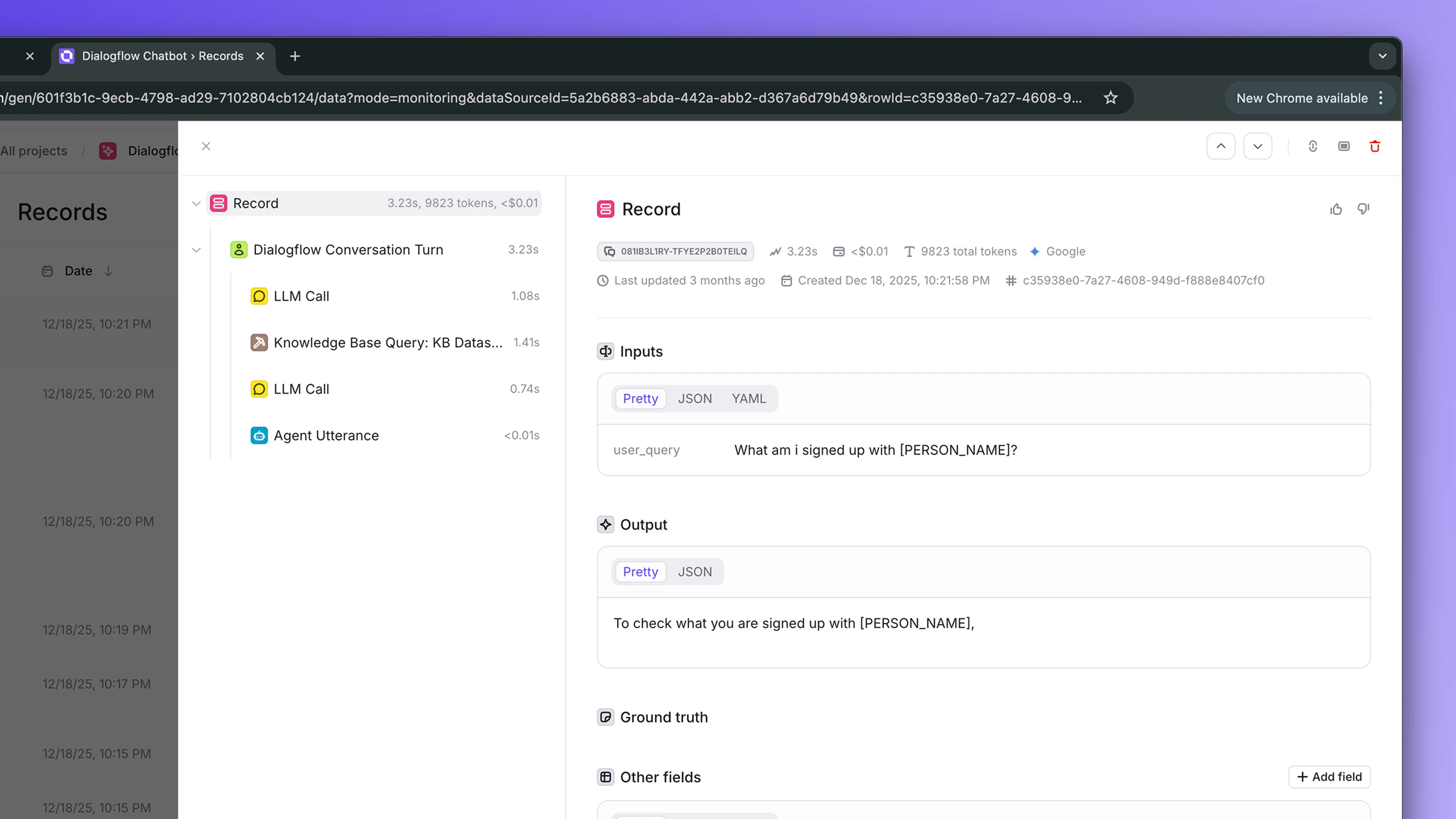Close the record detail panel
Screen dimensions: 1456x819
(x=206, y=146)
